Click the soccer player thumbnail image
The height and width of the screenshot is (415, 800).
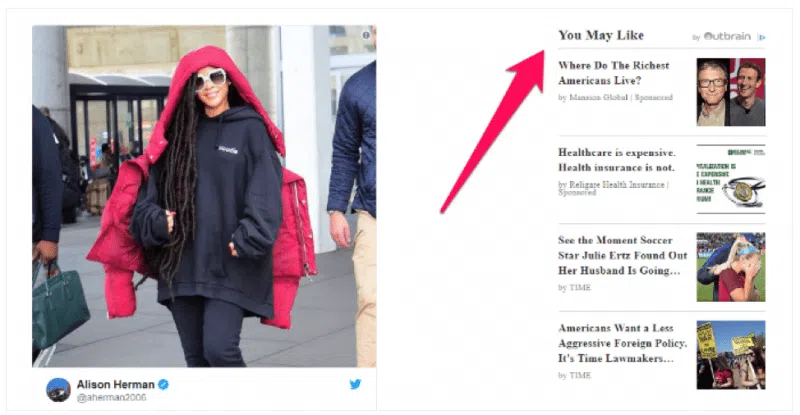click(x=731, y=267)
